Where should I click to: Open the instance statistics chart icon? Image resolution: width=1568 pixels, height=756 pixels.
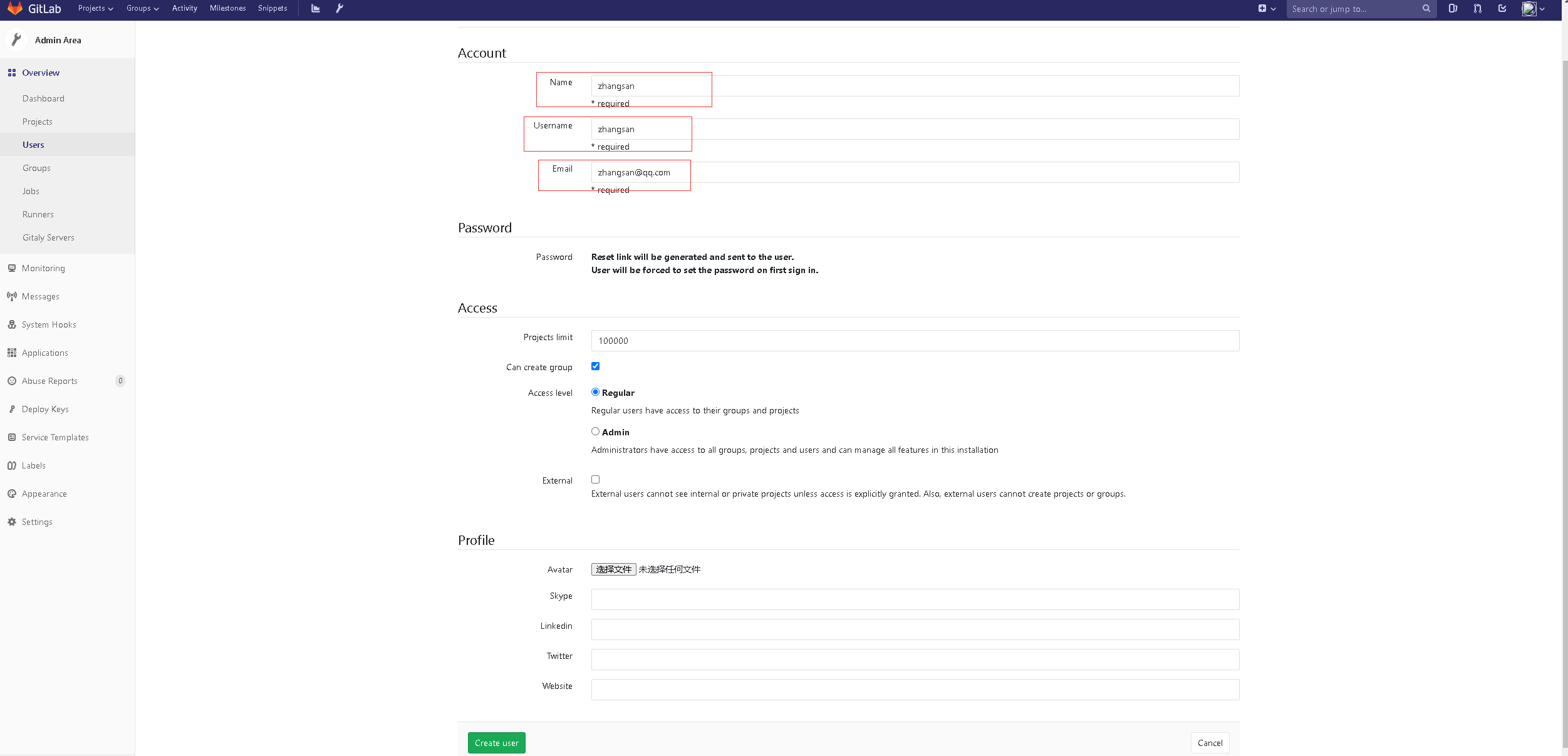(x=316, y=8)
